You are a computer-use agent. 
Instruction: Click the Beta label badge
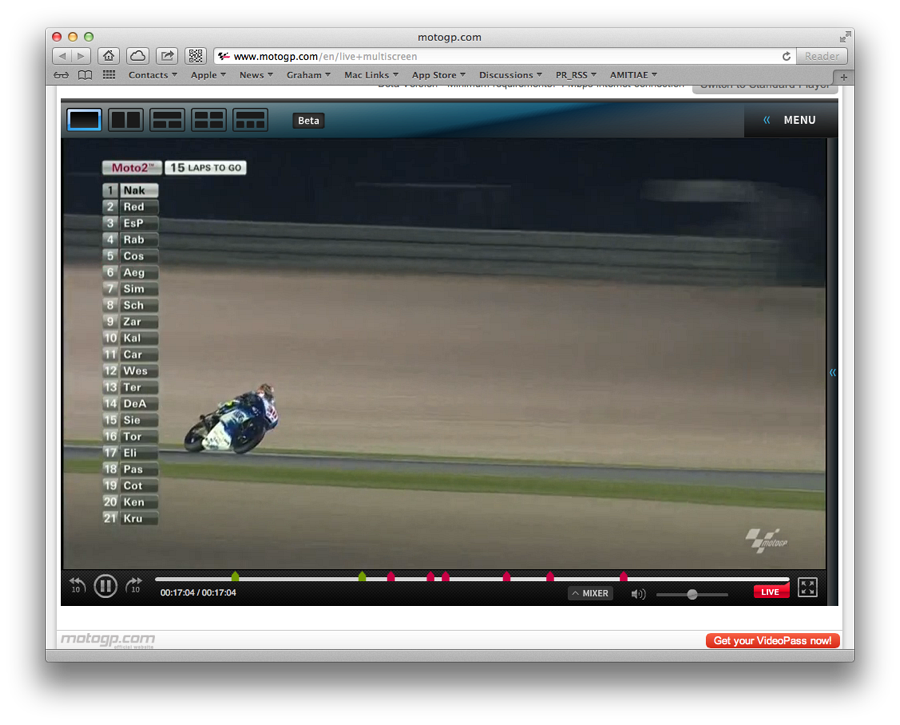pos(308,121)
